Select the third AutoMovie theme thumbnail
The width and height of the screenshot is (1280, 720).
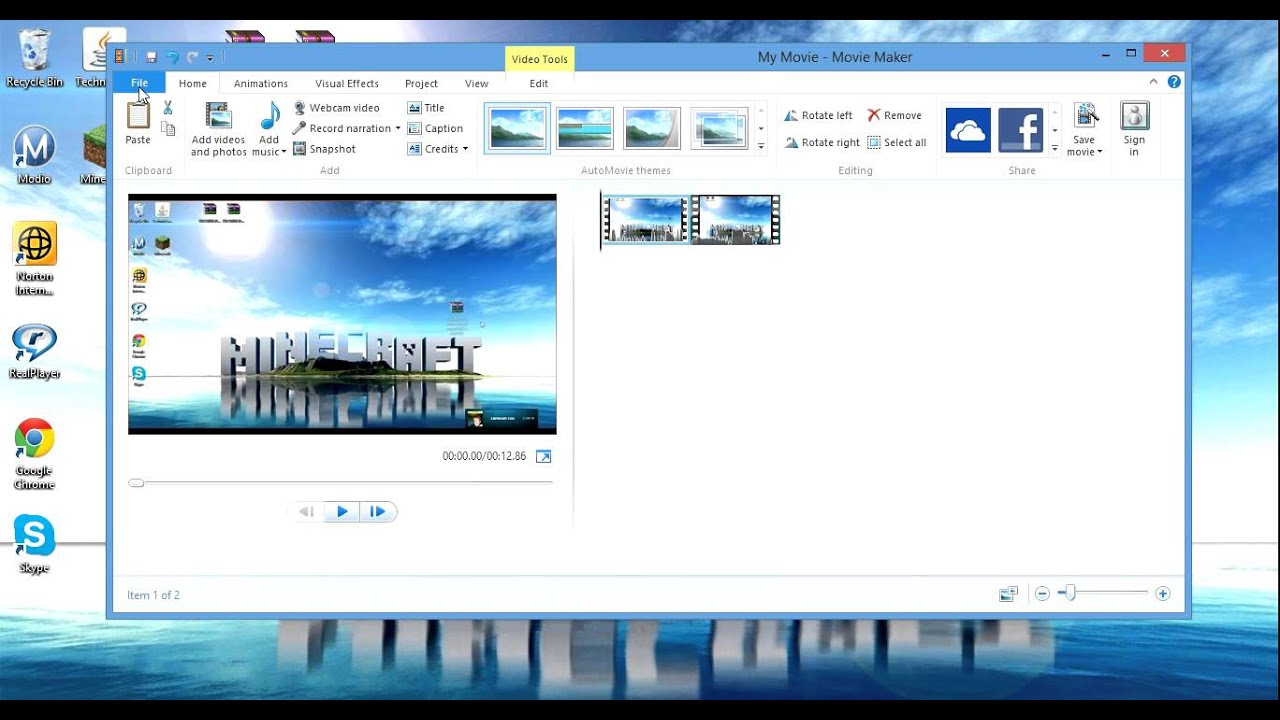click(x=652, y=128)
